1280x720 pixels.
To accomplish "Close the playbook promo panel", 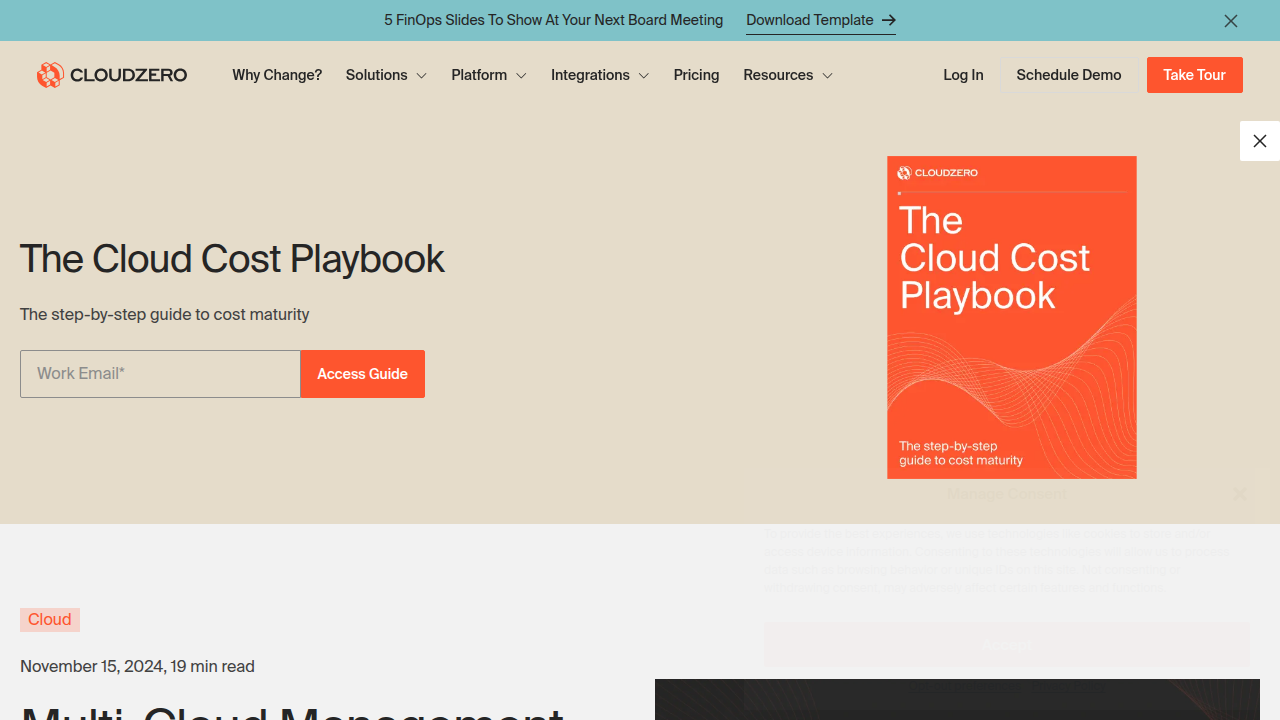I will click(1260, 141).
